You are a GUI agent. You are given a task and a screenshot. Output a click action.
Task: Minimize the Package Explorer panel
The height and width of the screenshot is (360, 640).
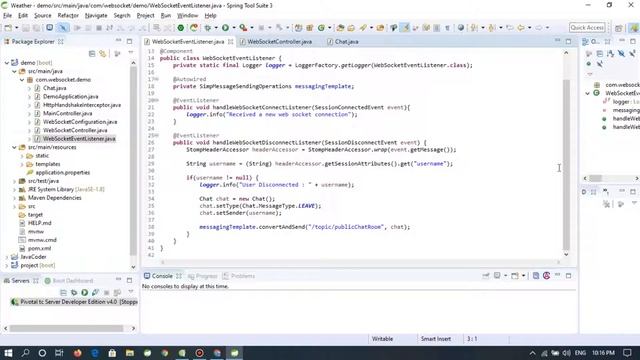pyautogui.click(x=118, y=40)
